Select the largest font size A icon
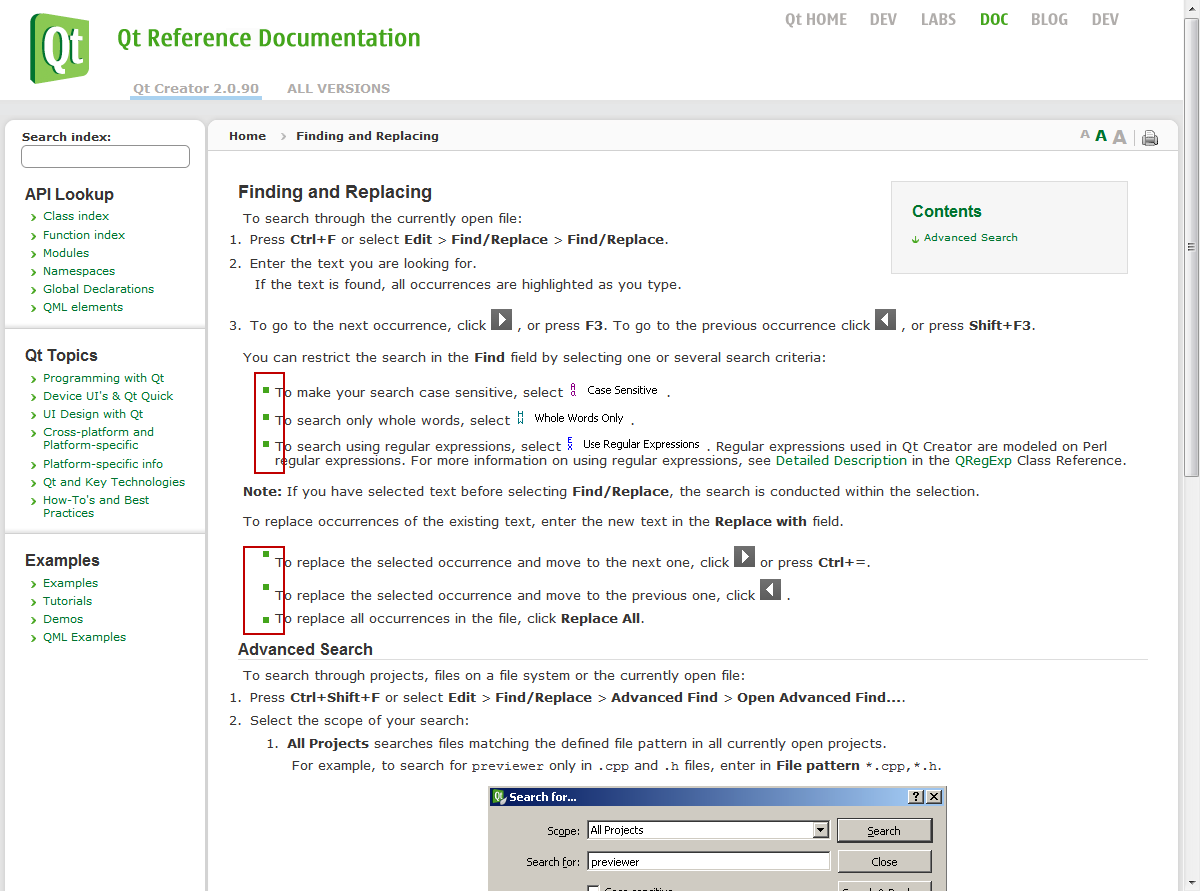Viewport: 1200px width, 891px height. (1119, 137)
